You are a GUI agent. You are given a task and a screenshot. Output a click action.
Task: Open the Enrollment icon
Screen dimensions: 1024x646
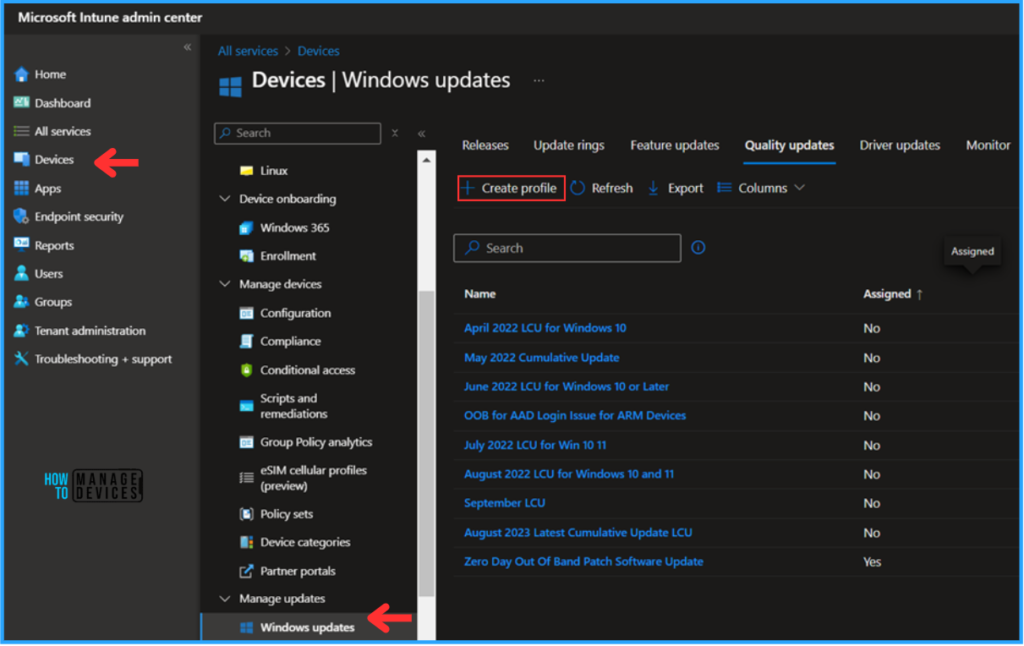click(x=246, y=256)
